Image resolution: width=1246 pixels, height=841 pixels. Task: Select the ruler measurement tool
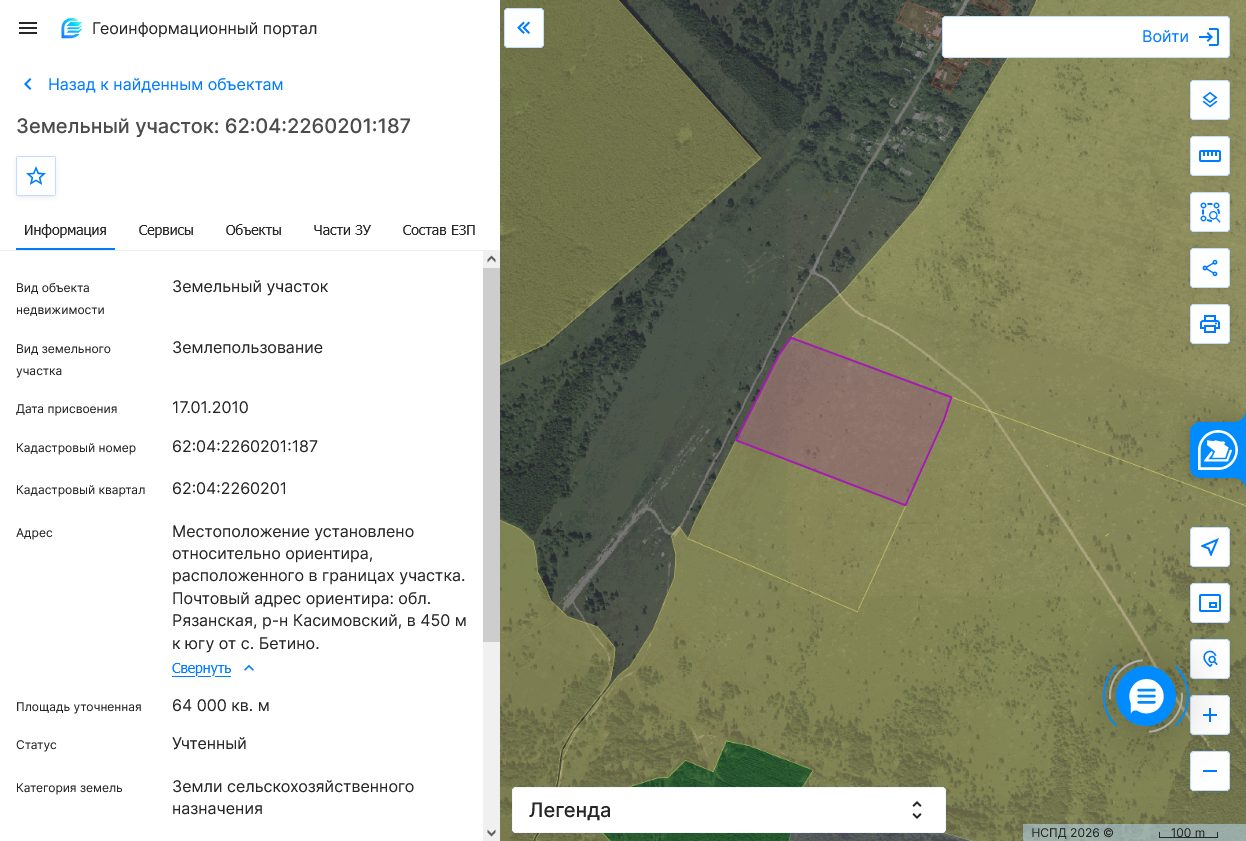pos(1210,156)
